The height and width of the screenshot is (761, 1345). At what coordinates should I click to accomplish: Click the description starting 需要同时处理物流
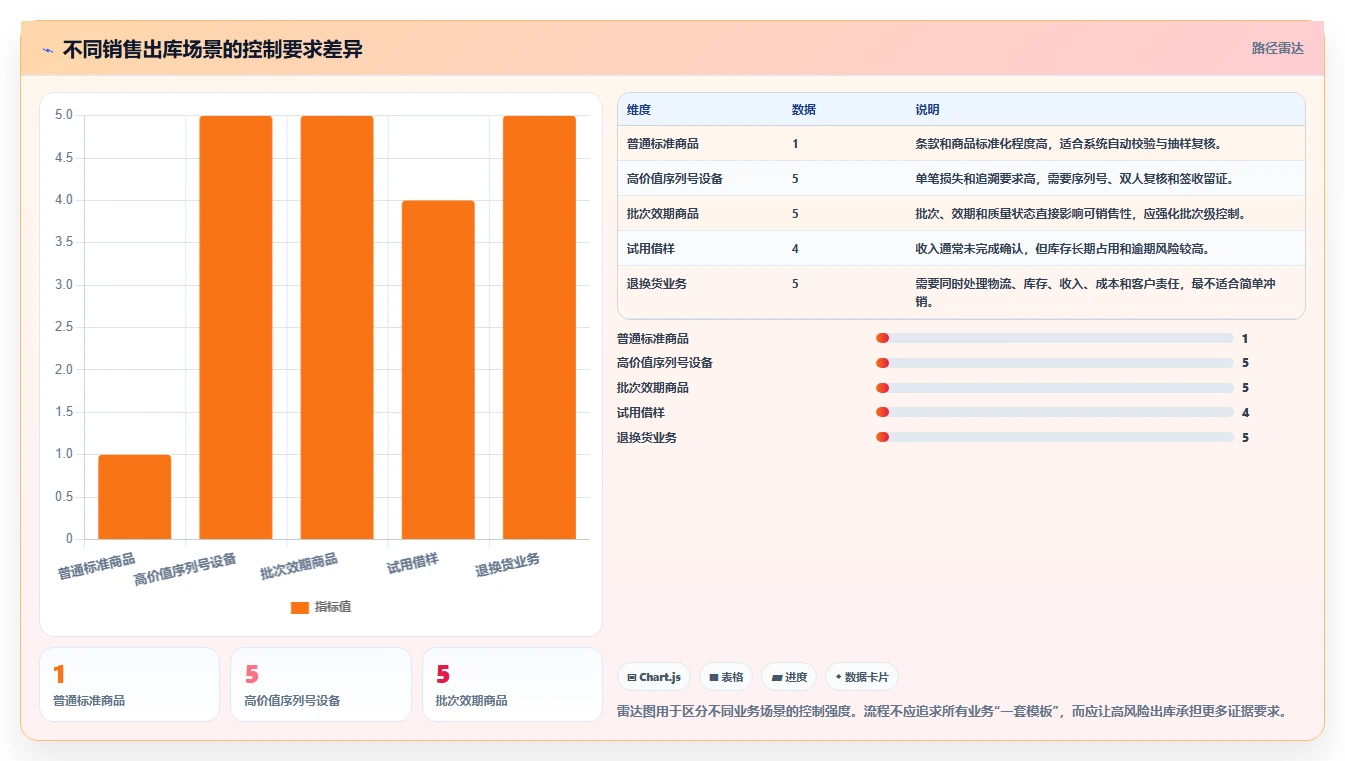(x=1095, y=293)
